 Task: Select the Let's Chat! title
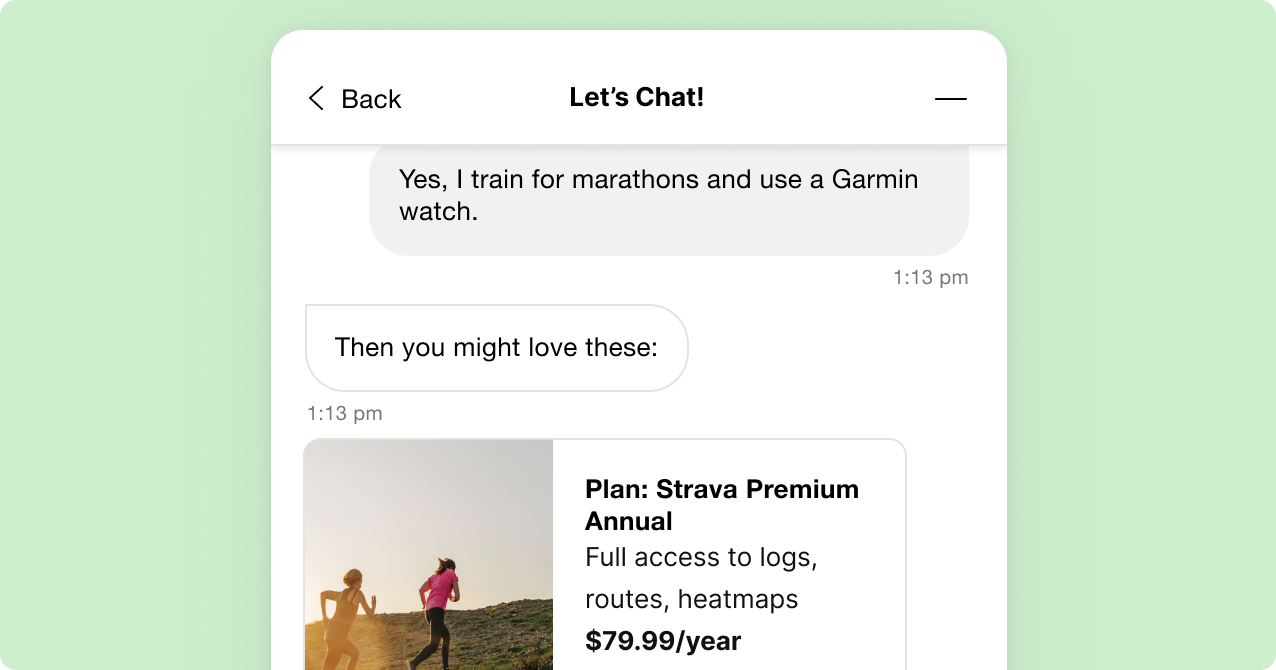pos(637,97)
